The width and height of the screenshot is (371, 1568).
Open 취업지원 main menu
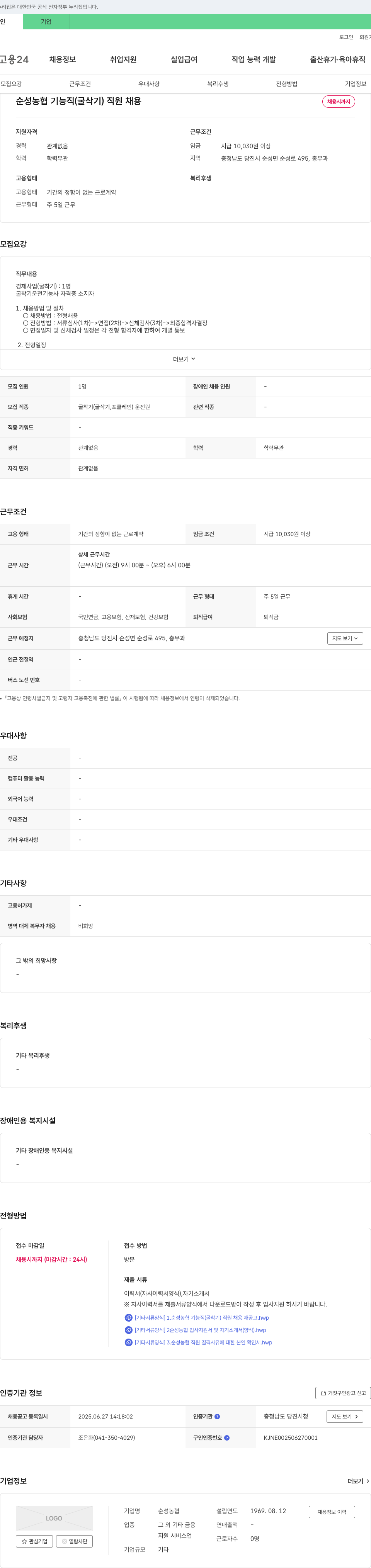[x=123, y=59]
